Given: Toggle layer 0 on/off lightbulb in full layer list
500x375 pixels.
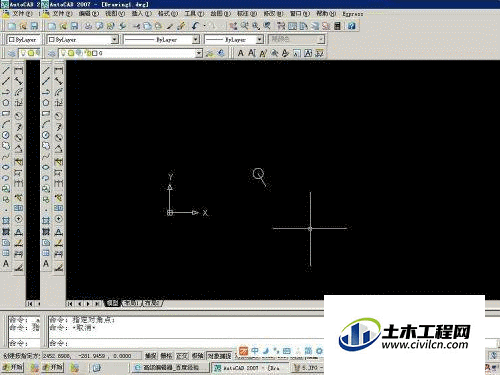Looking at the screenshot, I should [x=63, y=53].
